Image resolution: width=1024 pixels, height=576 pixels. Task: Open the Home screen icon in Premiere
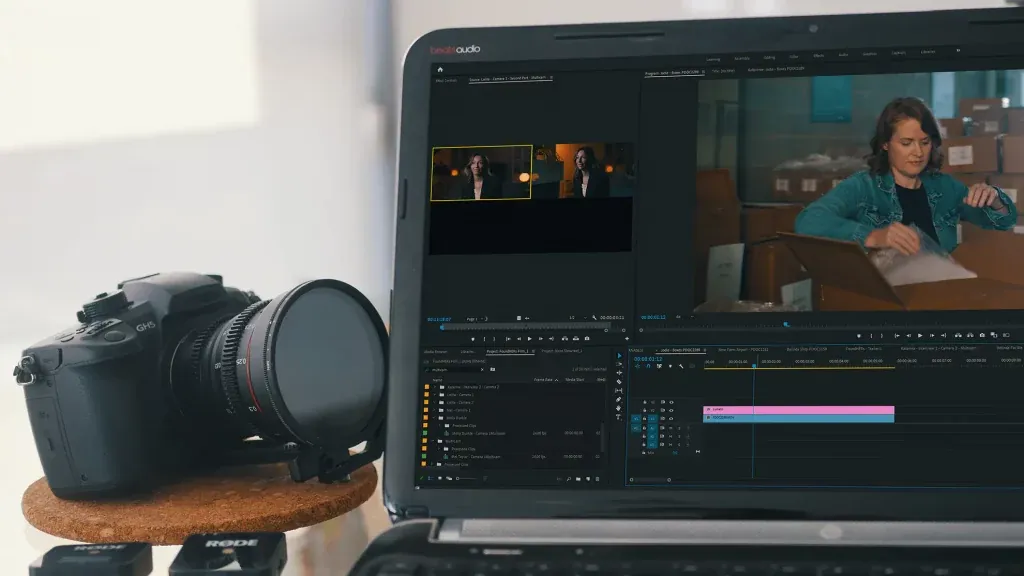tap(440, 69)
